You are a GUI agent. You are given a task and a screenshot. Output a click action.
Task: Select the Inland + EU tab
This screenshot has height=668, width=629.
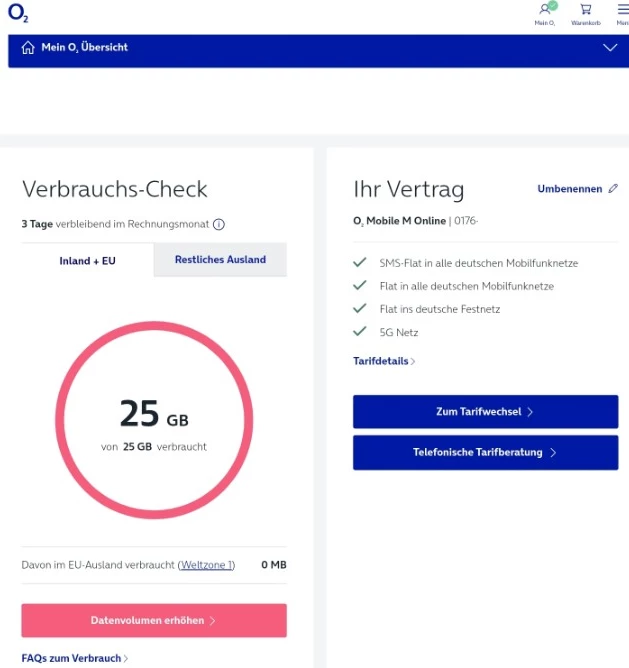tap(87, 260)
